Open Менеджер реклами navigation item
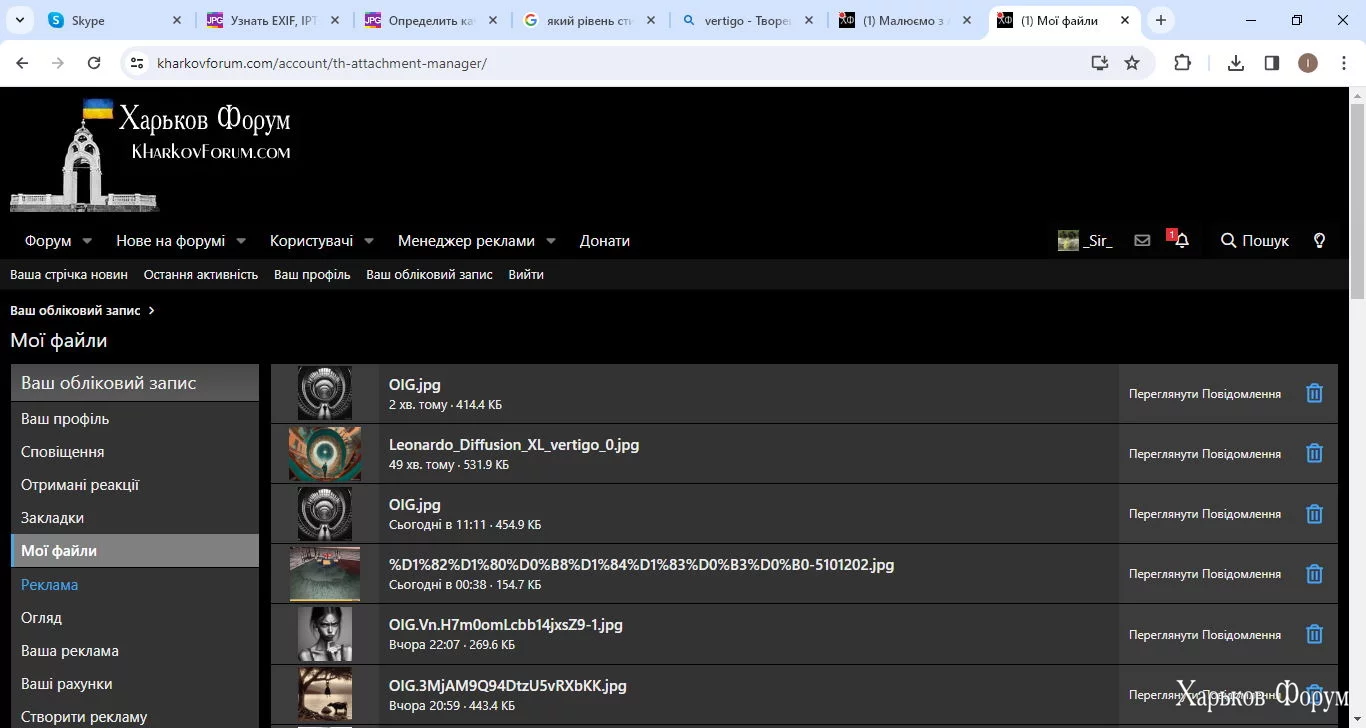This screenshot has height=728, width=1366. point(466,241)
